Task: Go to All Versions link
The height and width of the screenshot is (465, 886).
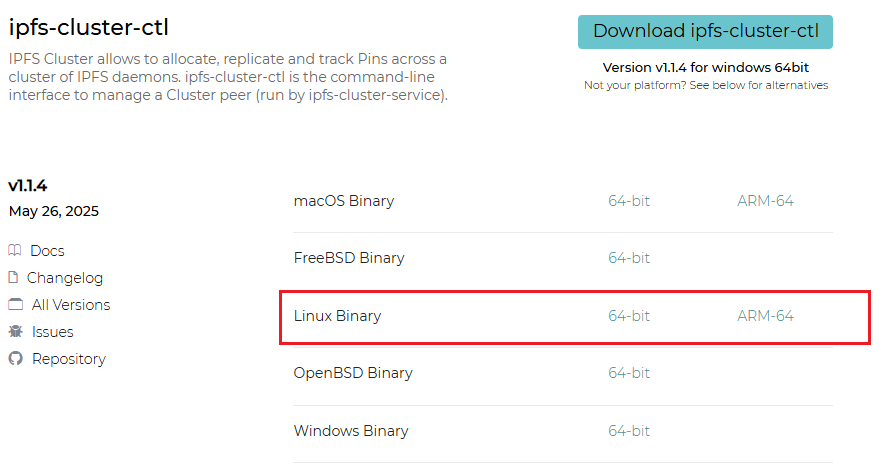Action: 71,305
